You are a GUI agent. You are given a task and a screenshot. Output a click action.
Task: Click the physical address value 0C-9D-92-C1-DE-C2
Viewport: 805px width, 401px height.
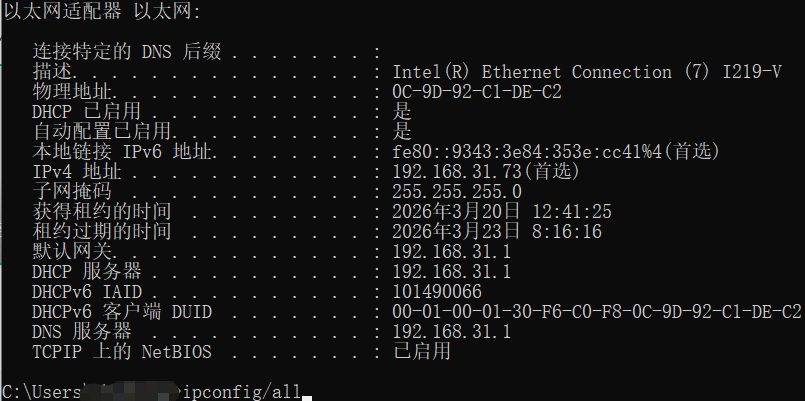476,92
